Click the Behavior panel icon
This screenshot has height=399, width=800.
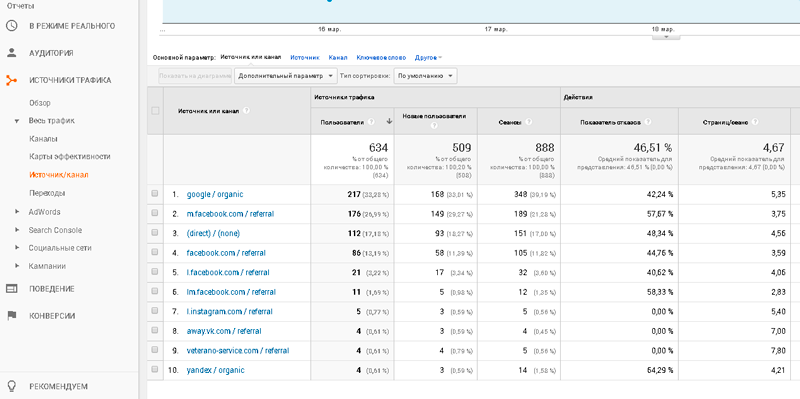coord(11,288)
